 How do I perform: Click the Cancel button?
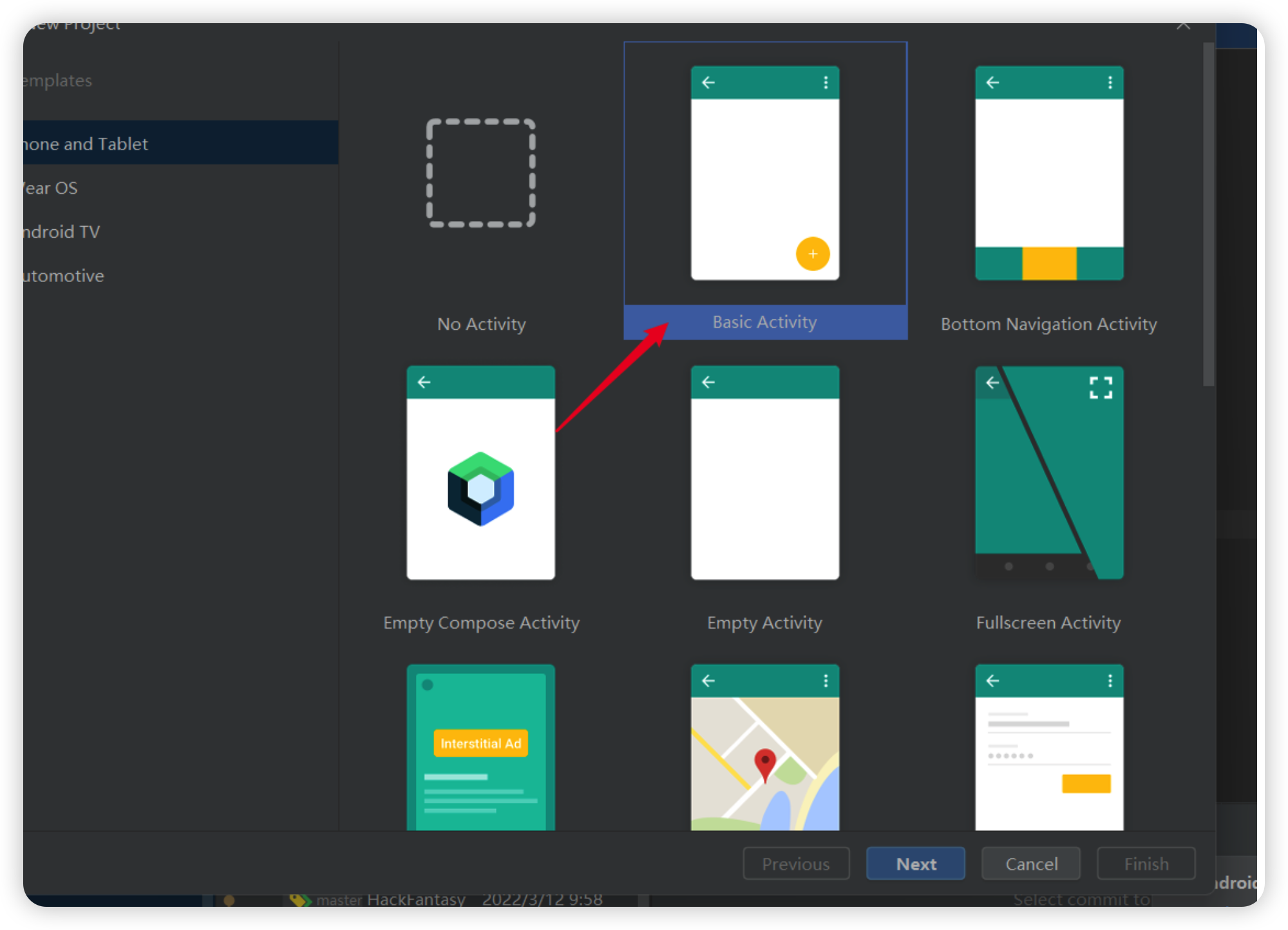pyautogui.click(x=1030, y=864)
